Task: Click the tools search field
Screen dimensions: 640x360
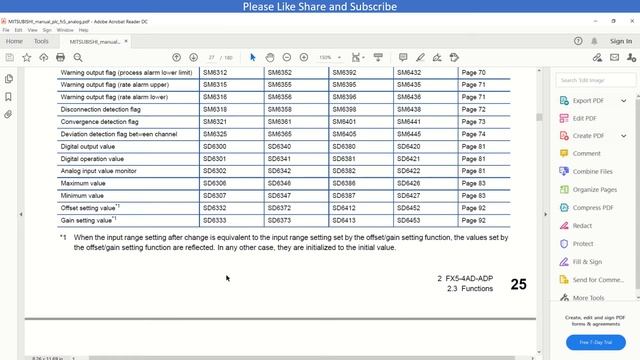Action: [595, 80]
